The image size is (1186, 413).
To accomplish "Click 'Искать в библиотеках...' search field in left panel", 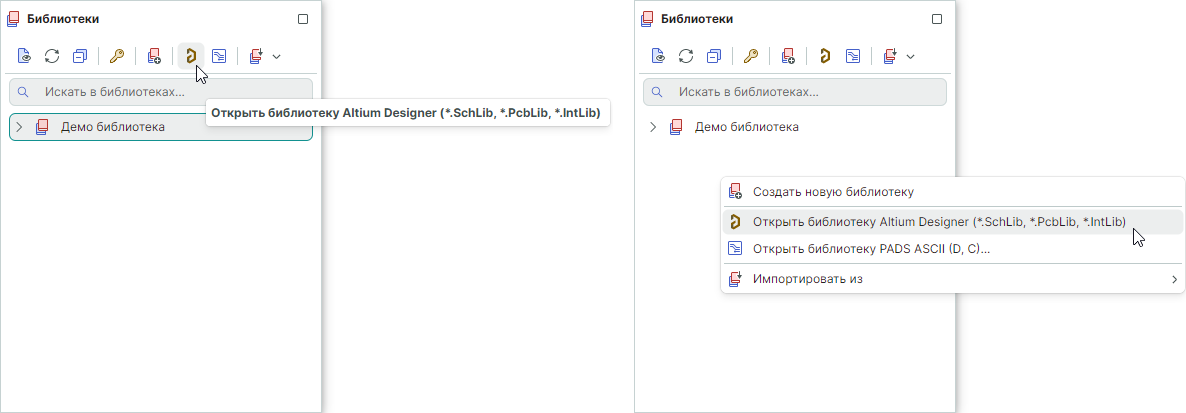I will pyautogui.click(x=160, y=92).
